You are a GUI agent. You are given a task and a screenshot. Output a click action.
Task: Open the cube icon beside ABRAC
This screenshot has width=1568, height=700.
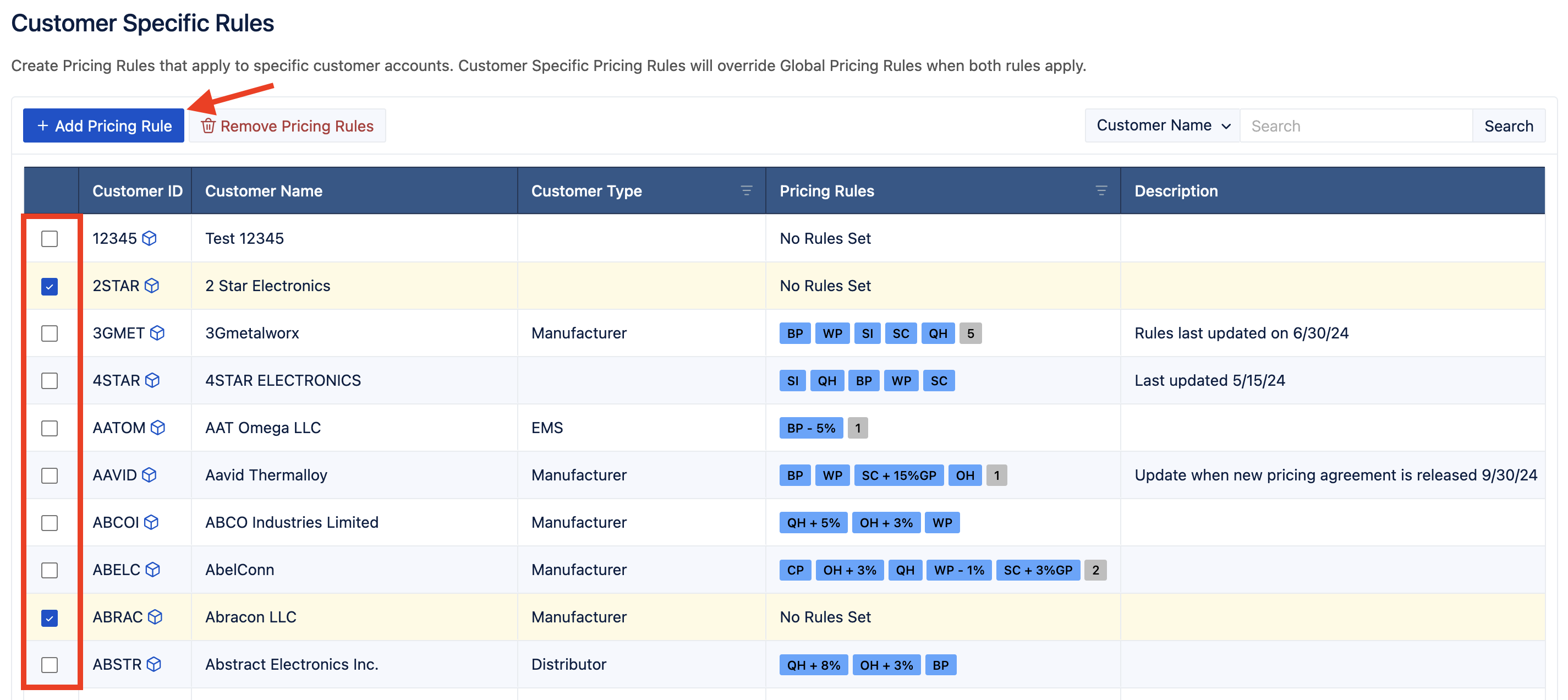pos(156,617)
